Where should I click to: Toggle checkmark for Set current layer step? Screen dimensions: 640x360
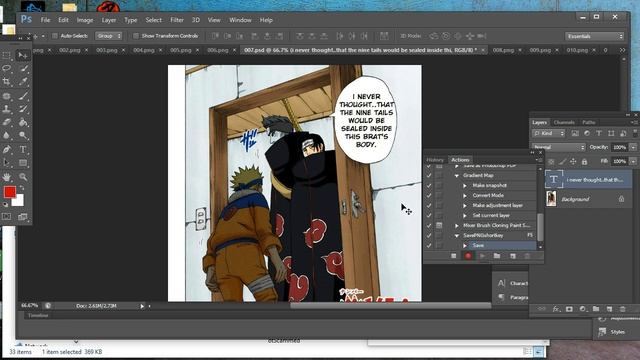429,216
